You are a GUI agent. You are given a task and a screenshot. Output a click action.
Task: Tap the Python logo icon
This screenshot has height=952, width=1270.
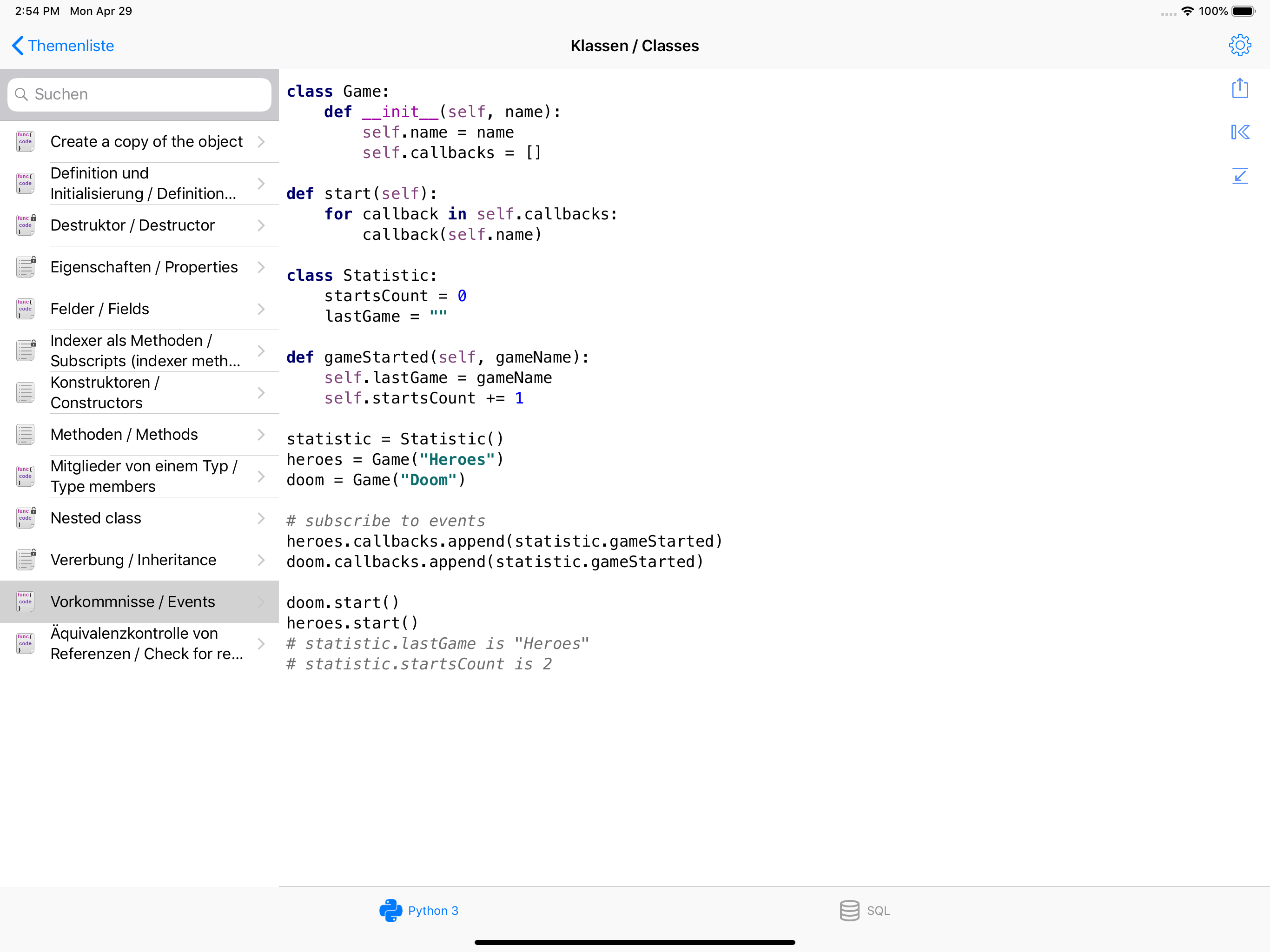click(x=390, y=910)
